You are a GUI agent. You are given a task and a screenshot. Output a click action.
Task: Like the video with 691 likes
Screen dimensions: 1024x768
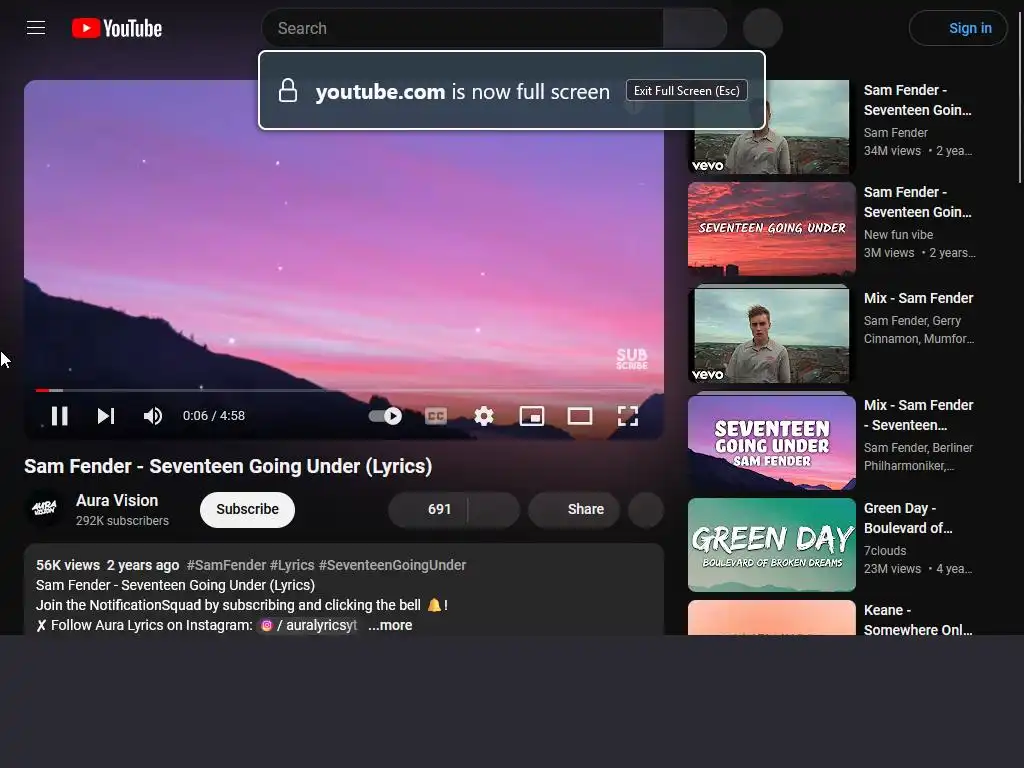(428, 509)
